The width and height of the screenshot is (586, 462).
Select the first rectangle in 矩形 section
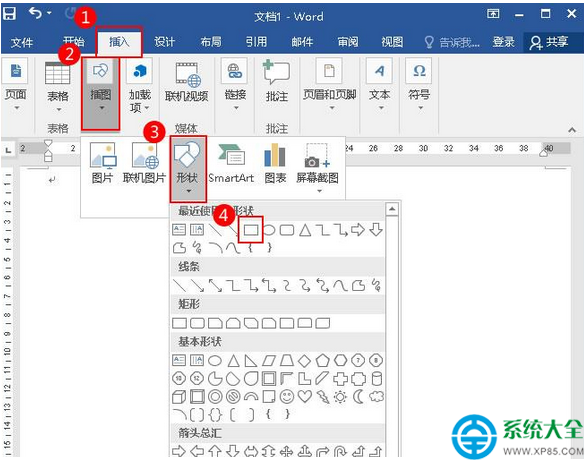[x=179, y=323]
